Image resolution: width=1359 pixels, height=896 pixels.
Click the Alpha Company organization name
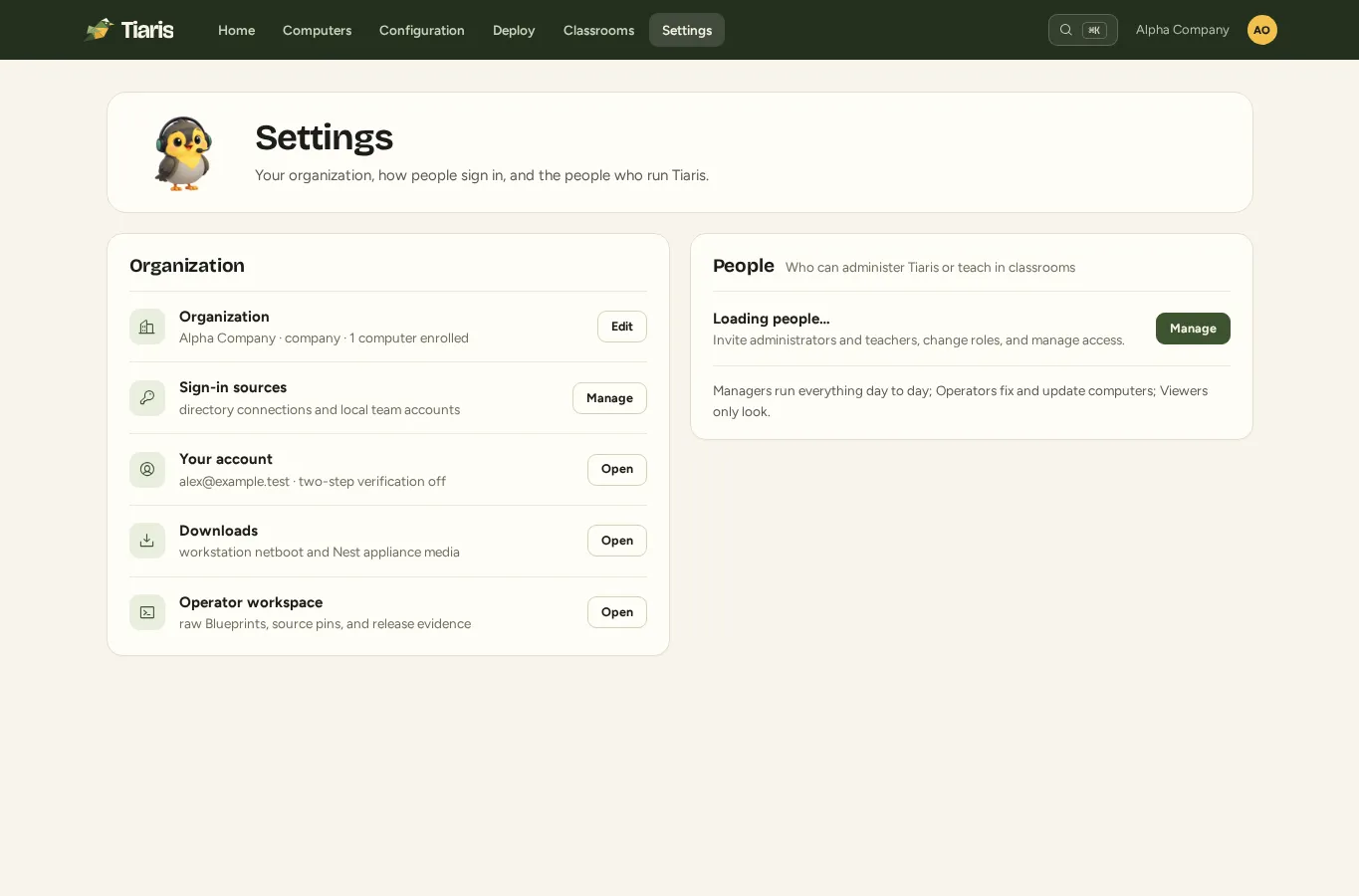click(x=1183, y=30)
